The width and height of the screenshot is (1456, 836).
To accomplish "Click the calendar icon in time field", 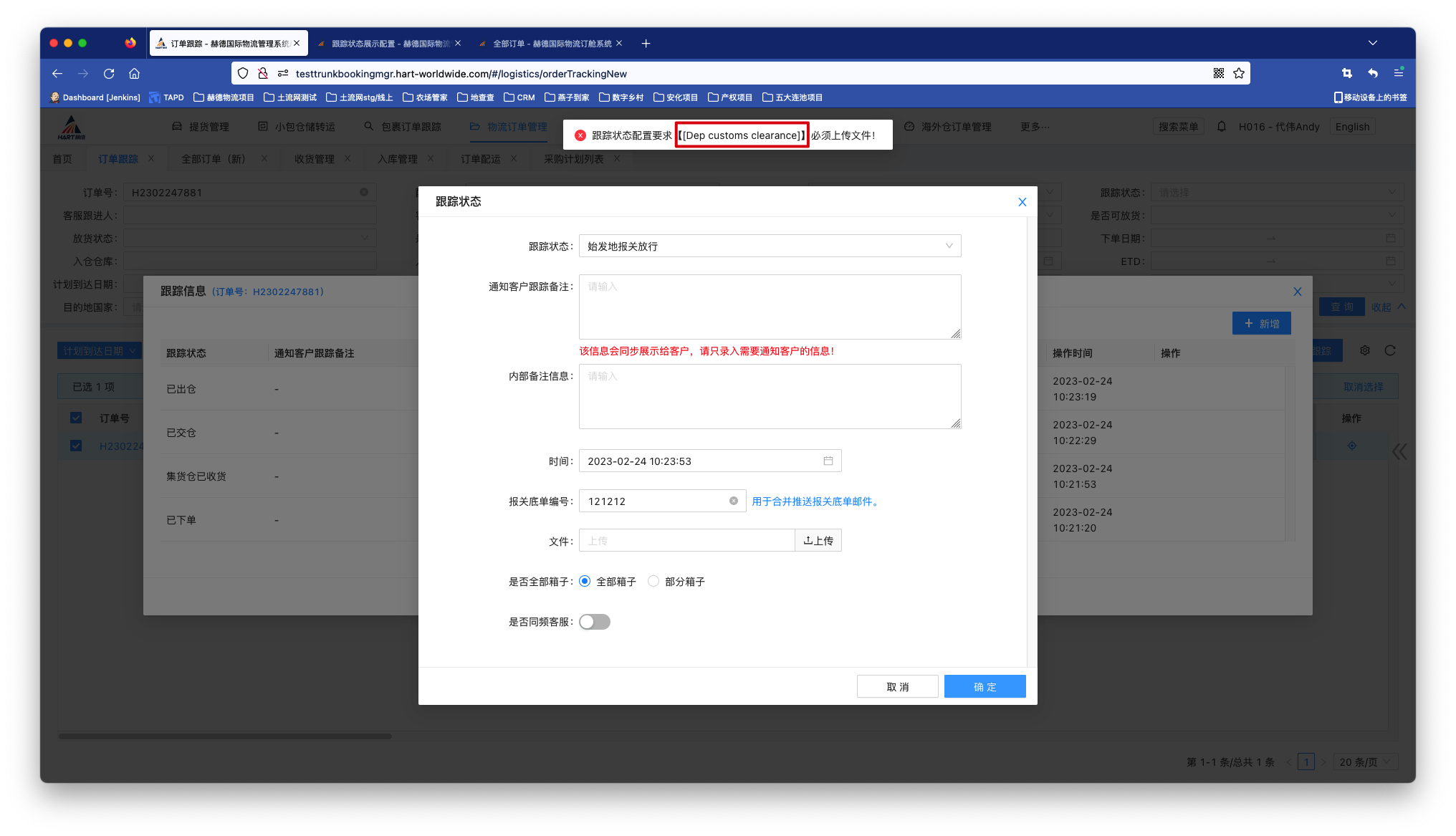I will [x=828, y=461].
